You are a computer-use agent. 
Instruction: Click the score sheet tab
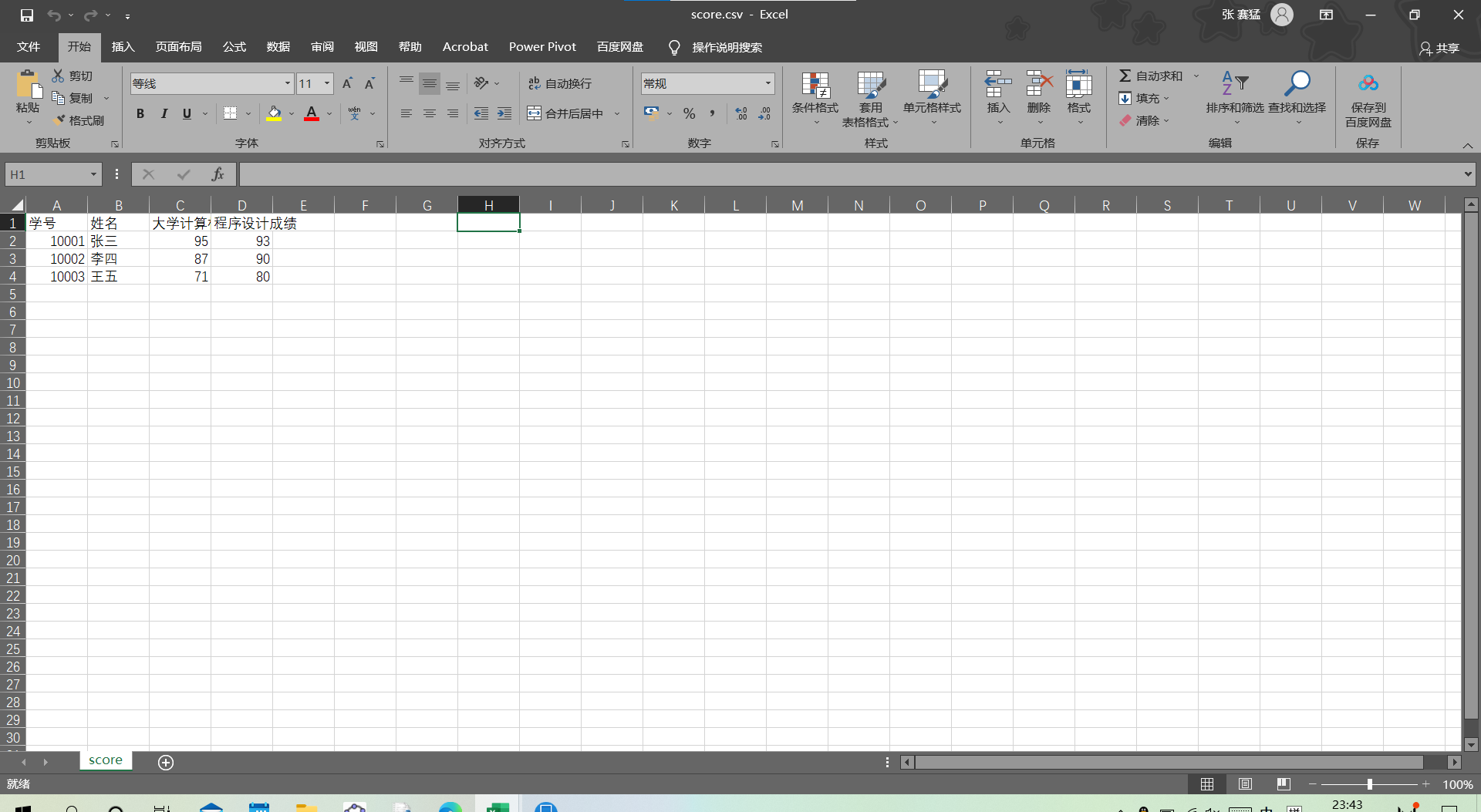pos(106,760)
